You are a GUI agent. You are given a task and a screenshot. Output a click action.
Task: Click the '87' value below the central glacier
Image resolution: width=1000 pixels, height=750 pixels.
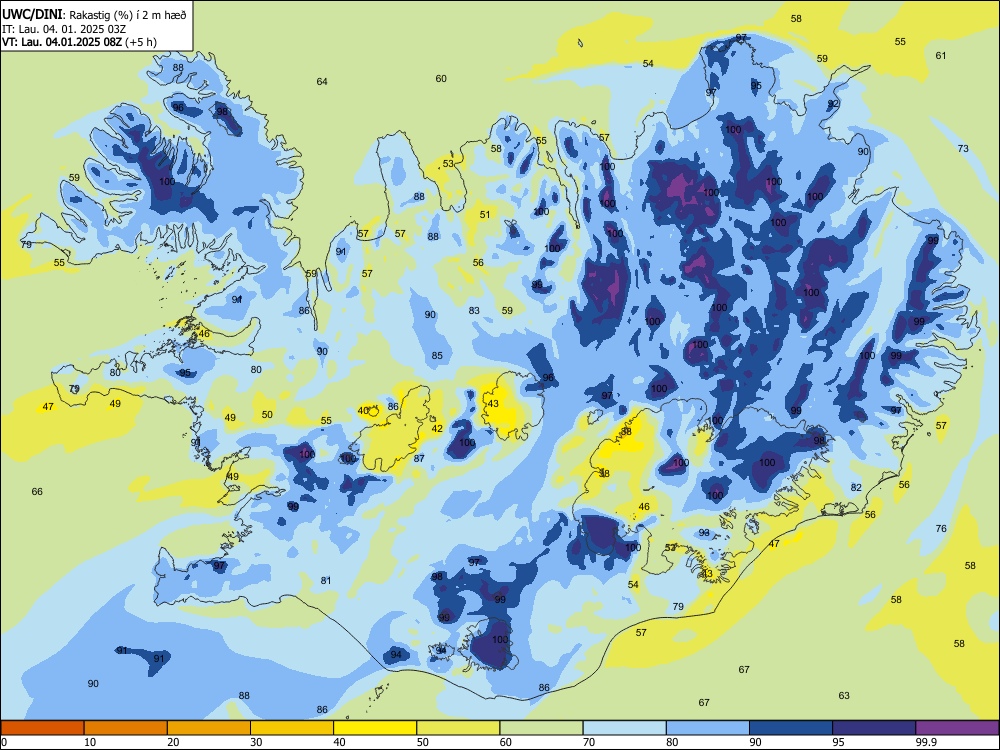[419, 459]
